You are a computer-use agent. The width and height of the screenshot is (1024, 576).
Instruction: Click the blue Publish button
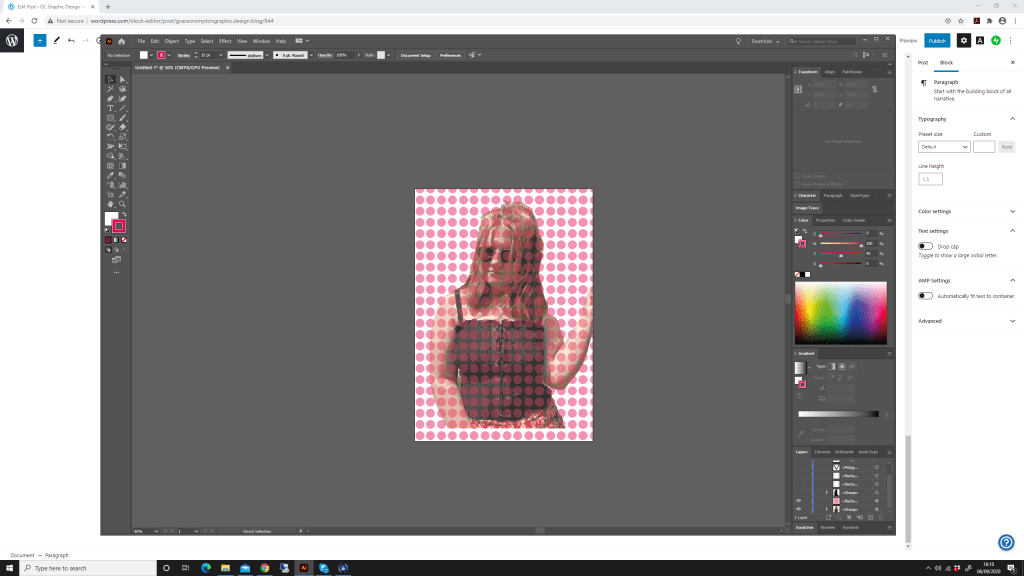(x=937, y=40)
